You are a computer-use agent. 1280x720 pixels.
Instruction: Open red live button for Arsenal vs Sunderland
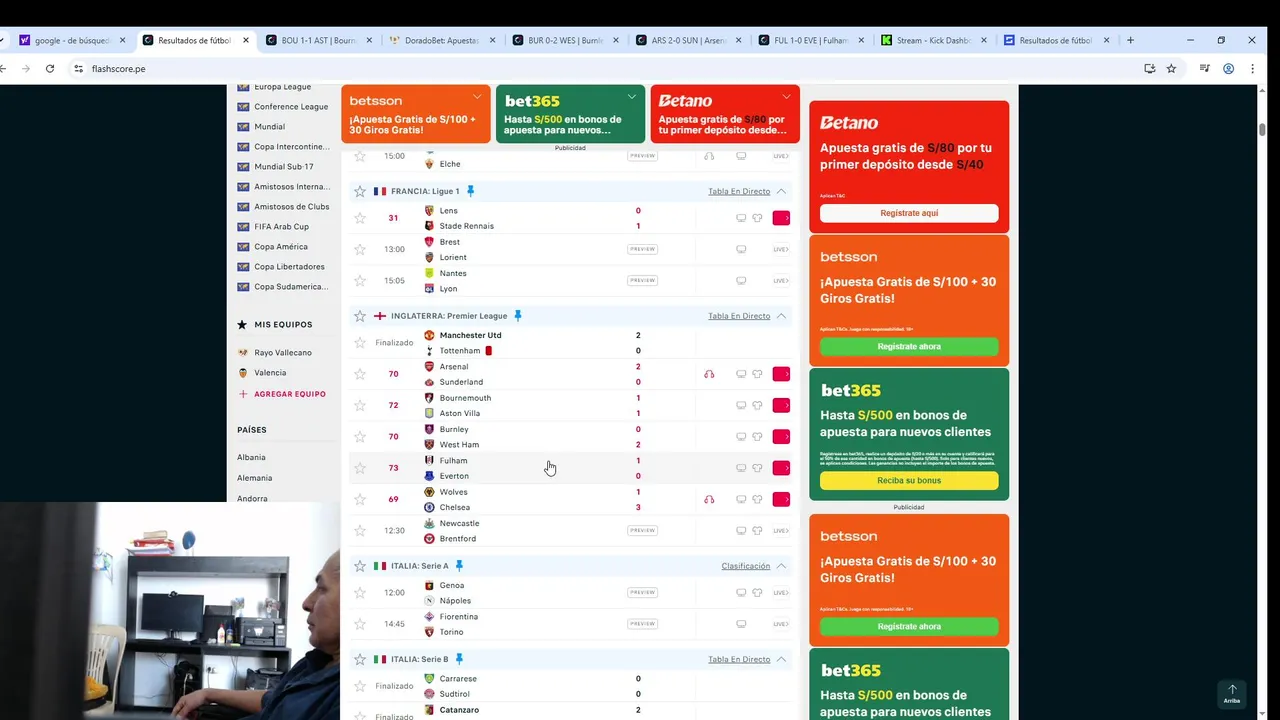(781, 374)
